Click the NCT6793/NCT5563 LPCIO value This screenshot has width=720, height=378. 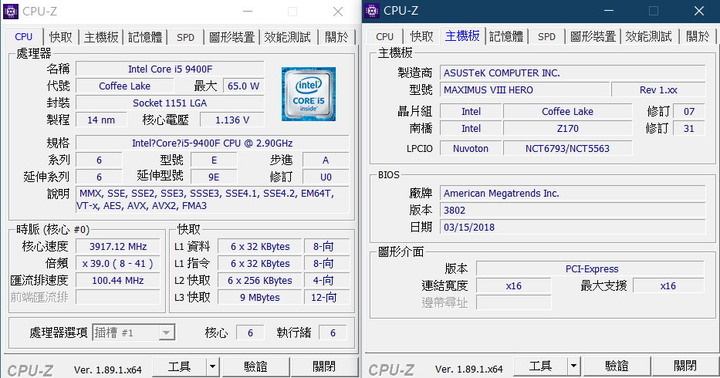[x=568, y=149]
